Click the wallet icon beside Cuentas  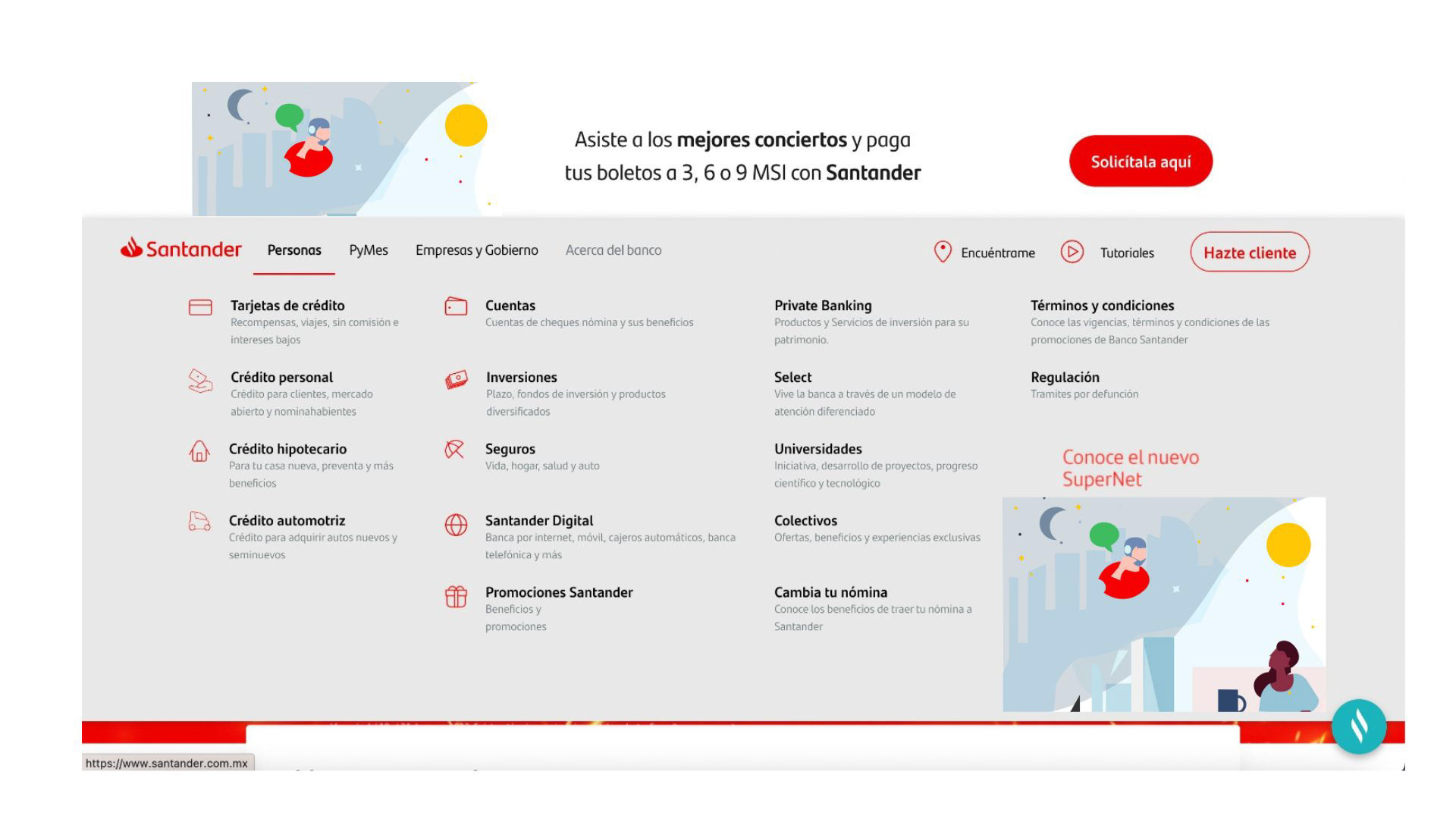pyautogui.click(x=456, y=306)
